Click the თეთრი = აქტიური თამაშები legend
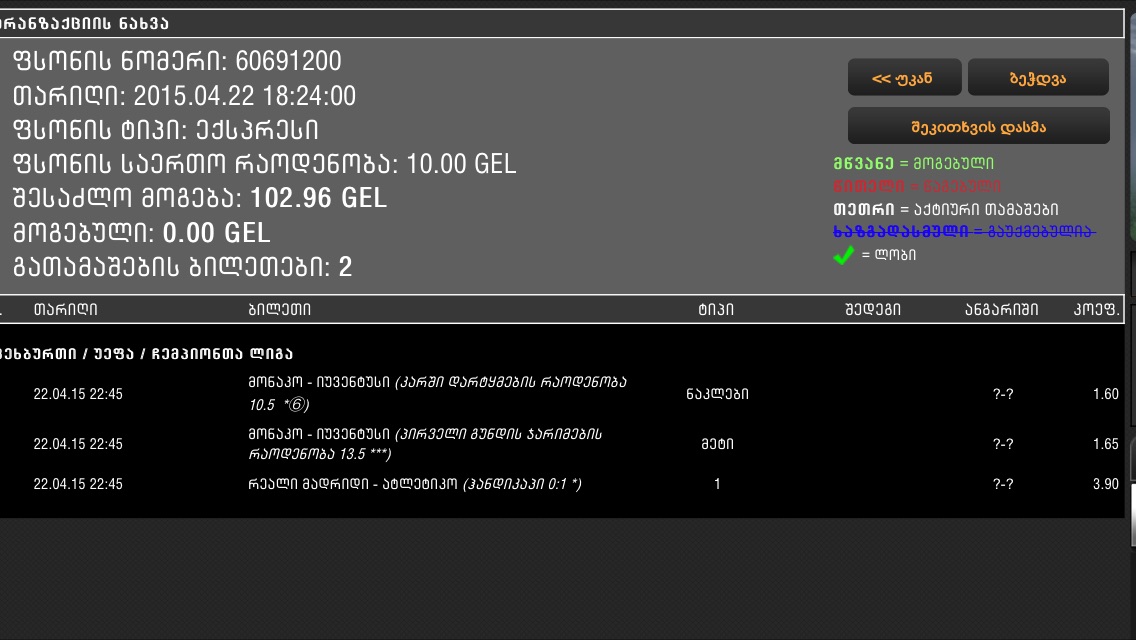 (945, 209)
